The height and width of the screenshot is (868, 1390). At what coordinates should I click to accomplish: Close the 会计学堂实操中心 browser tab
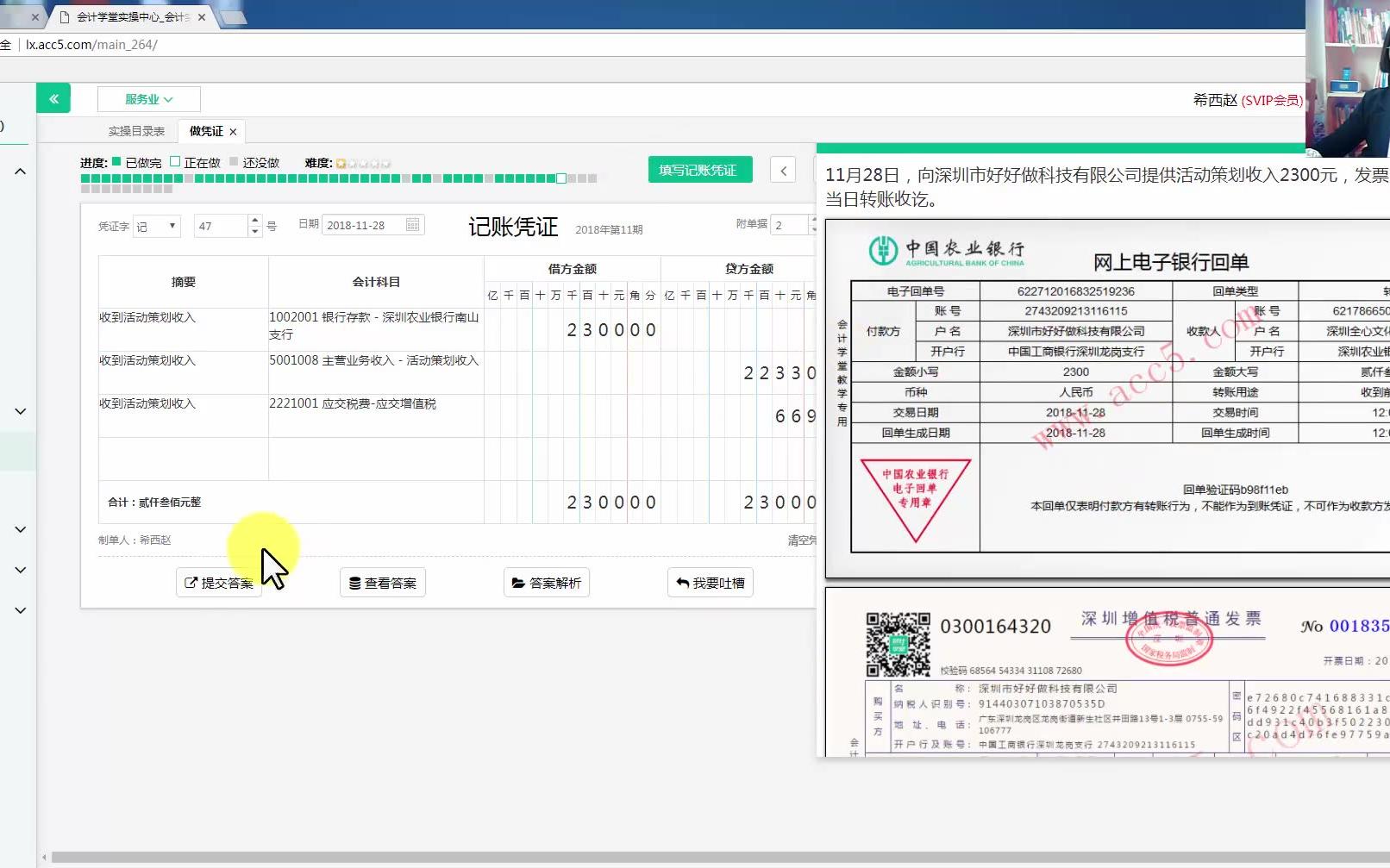(x=202, y=16)
